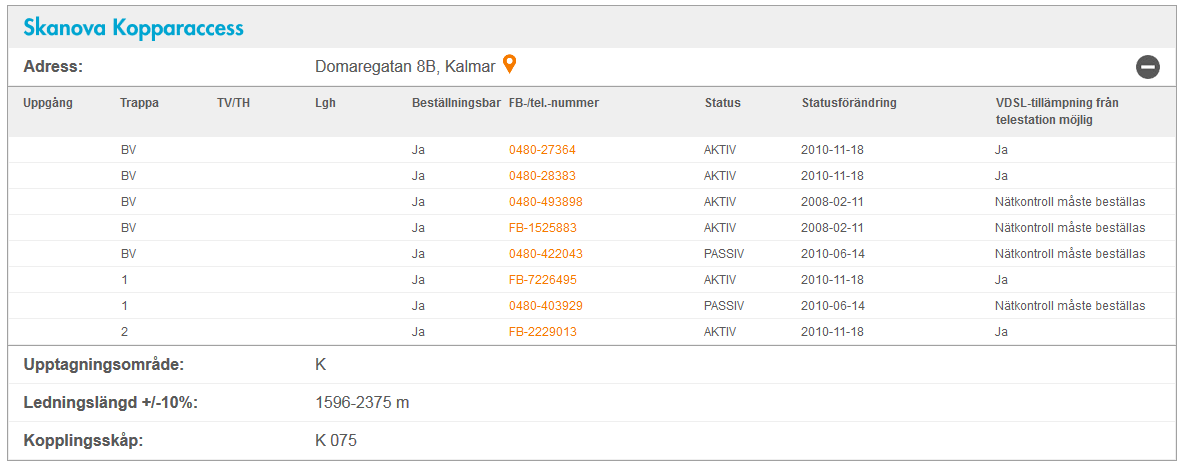Screen dimensions: 1183x468
Task: Select PASSIV status for 0480-403929
Action: tap(724, 306)
